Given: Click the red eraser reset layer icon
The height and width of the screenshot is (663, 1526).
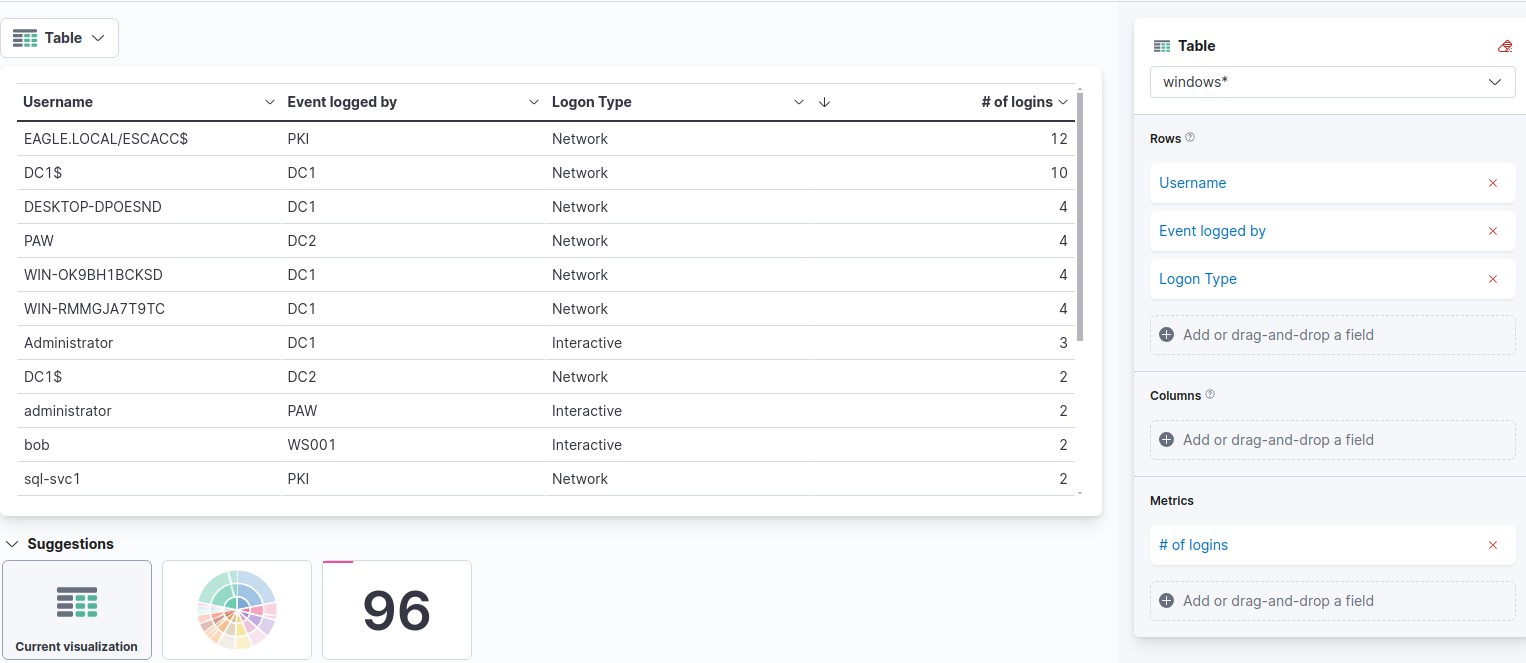Looking at the screenshot, I should 1505,46.
